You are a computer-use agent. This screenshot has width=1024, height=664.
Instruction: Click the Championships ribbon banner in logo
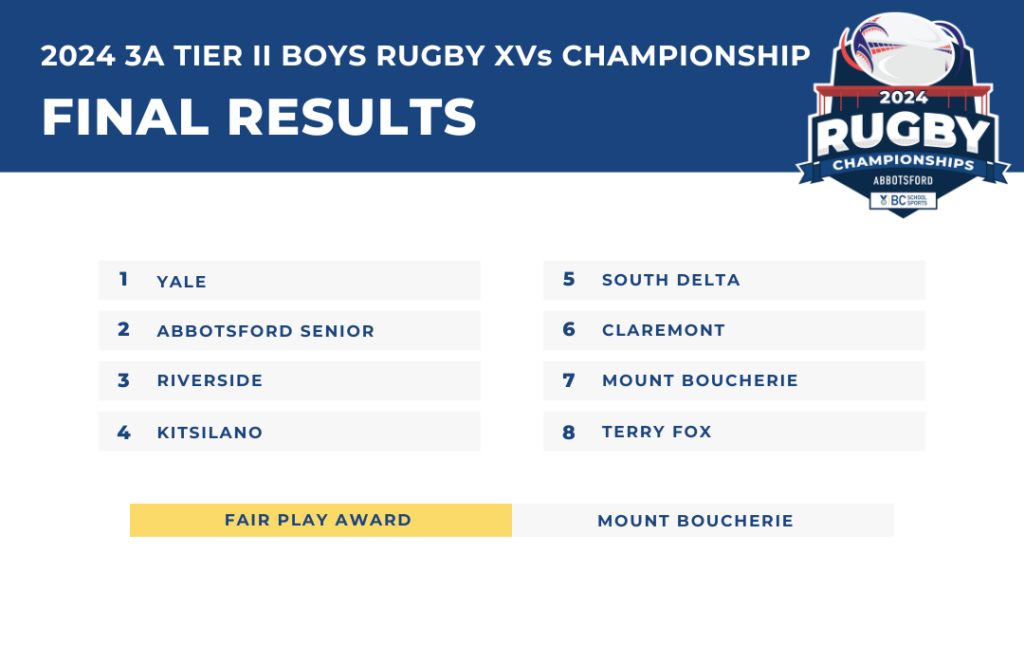(903, 163)
